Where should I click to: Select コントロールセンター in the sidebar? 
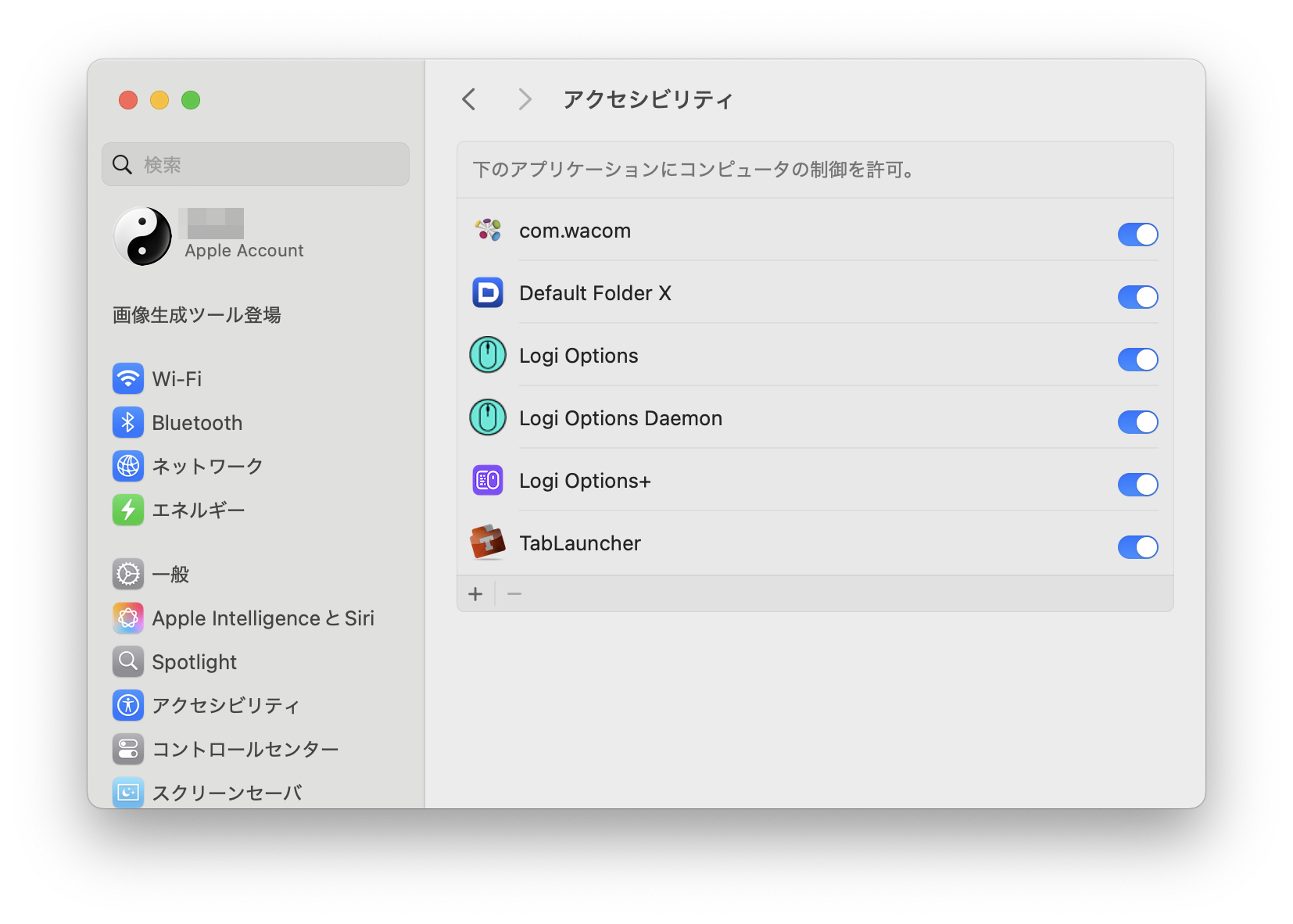(x=245, y=750)
